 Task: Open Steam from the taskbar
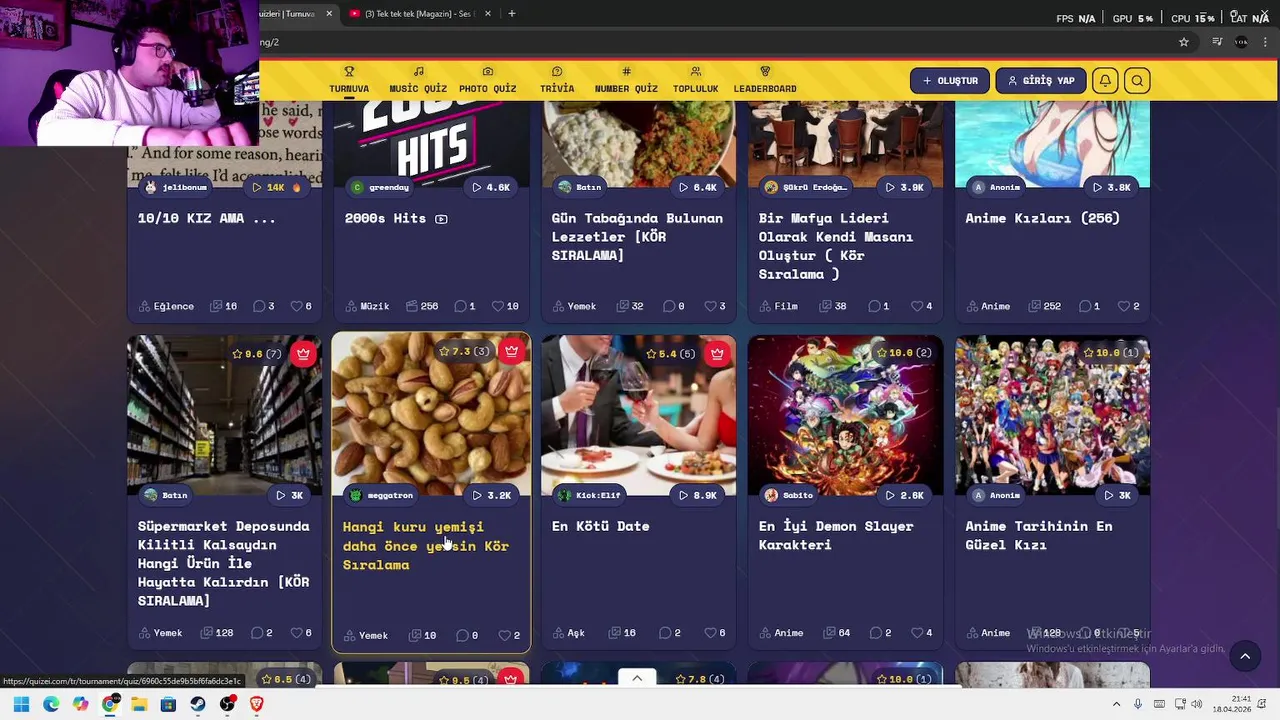pos(198,704)
